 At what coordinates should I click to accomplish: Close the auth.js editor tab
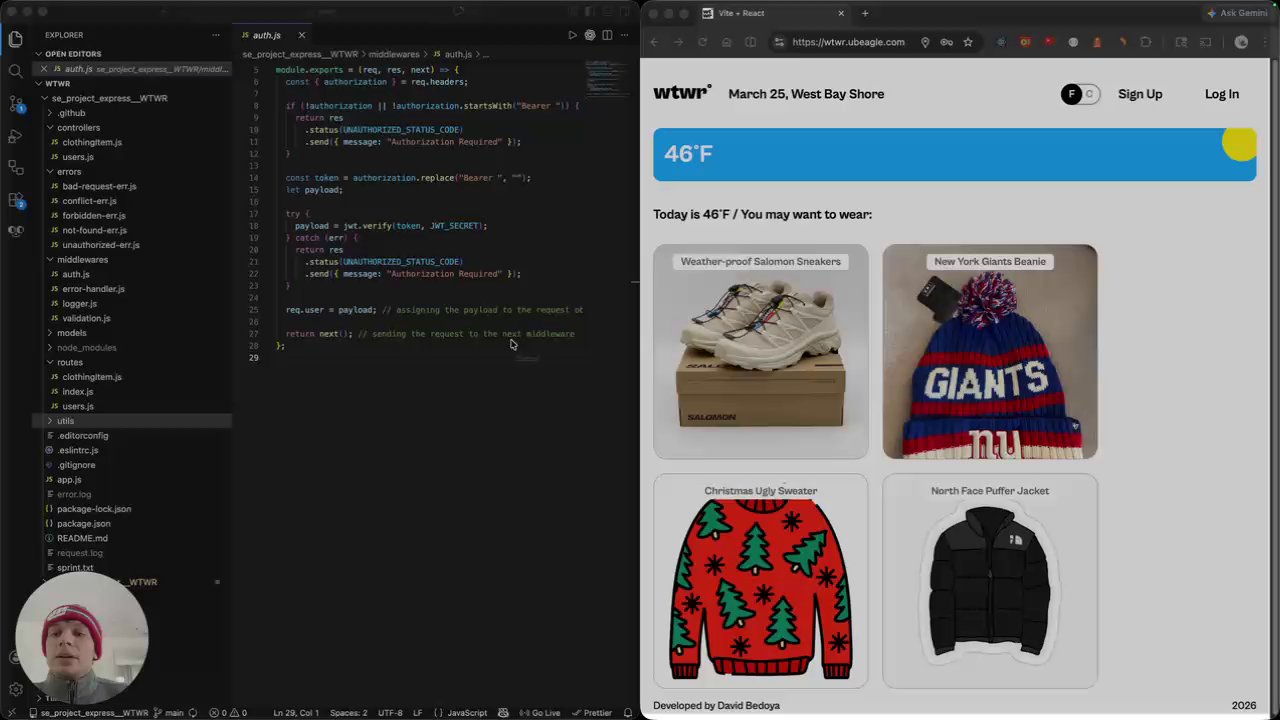pos(301,35)
